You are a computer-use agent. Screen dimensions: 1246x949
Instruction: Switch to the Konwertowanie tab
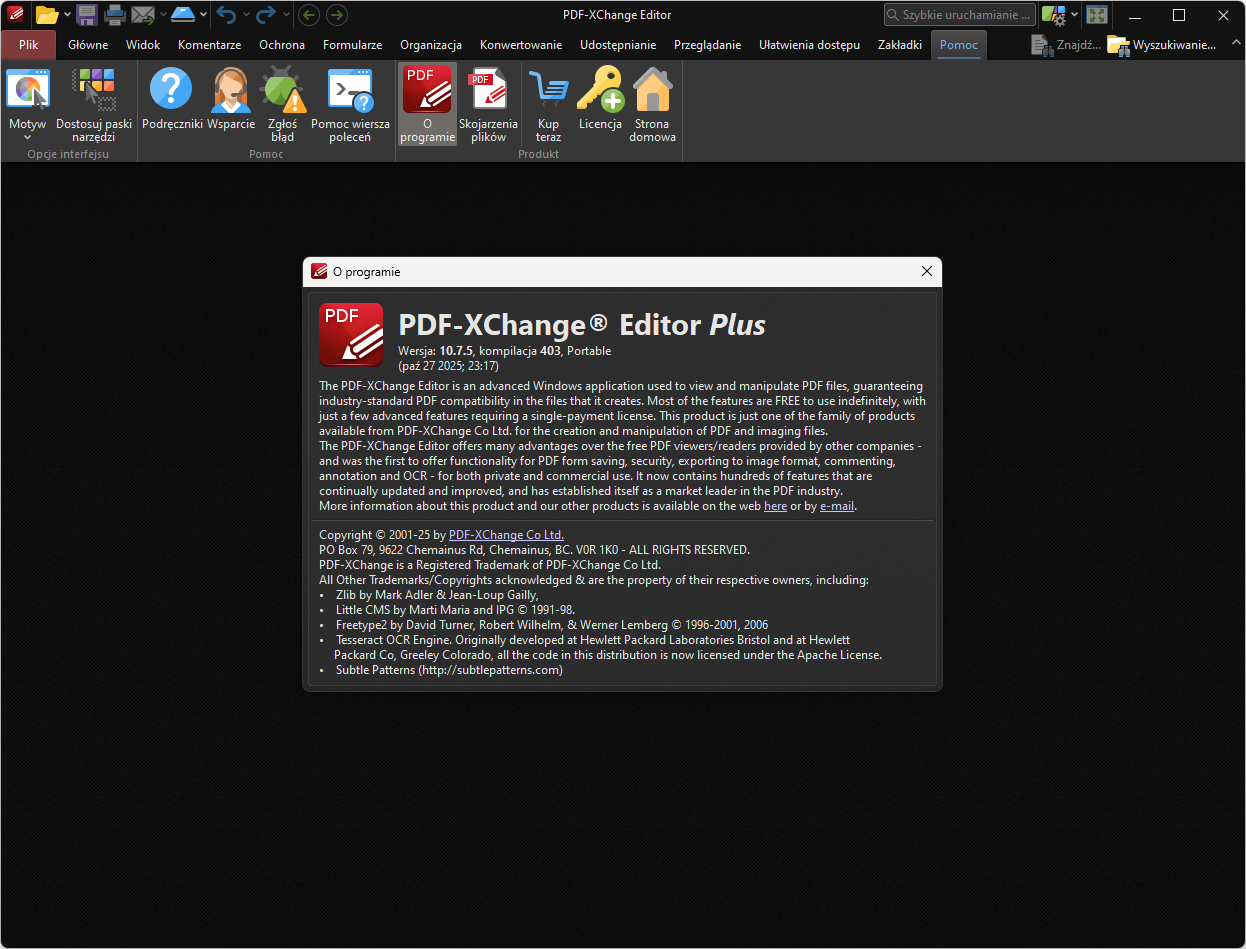521,45
